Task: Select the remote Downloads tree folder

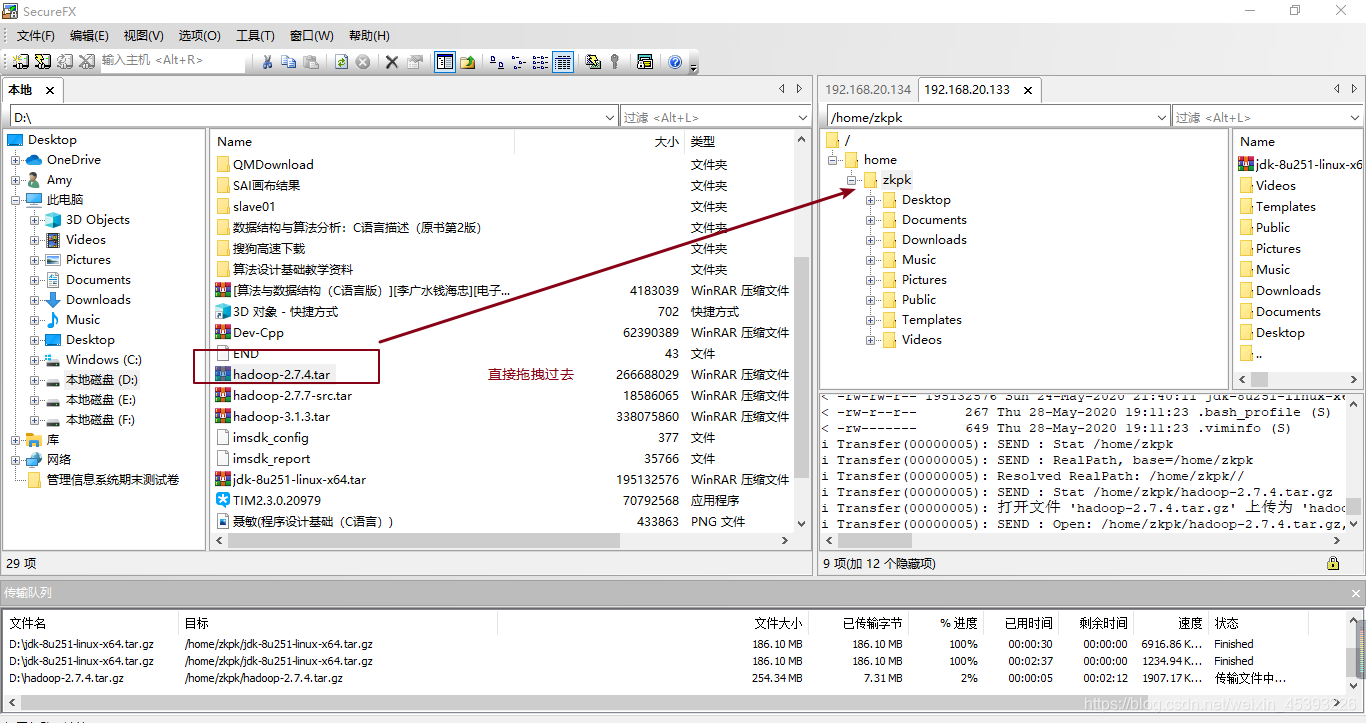Action: tap(934, 240)
